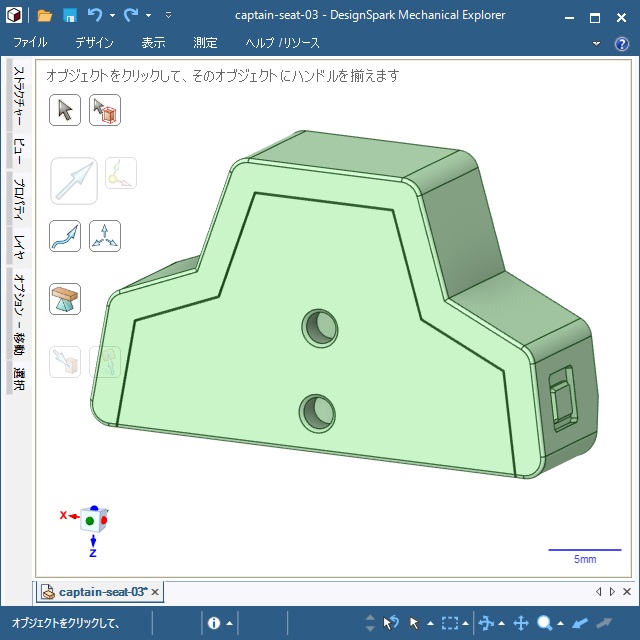Go to the previous document tab arrow
The image size is (640, 640).
tap(599, 591)
